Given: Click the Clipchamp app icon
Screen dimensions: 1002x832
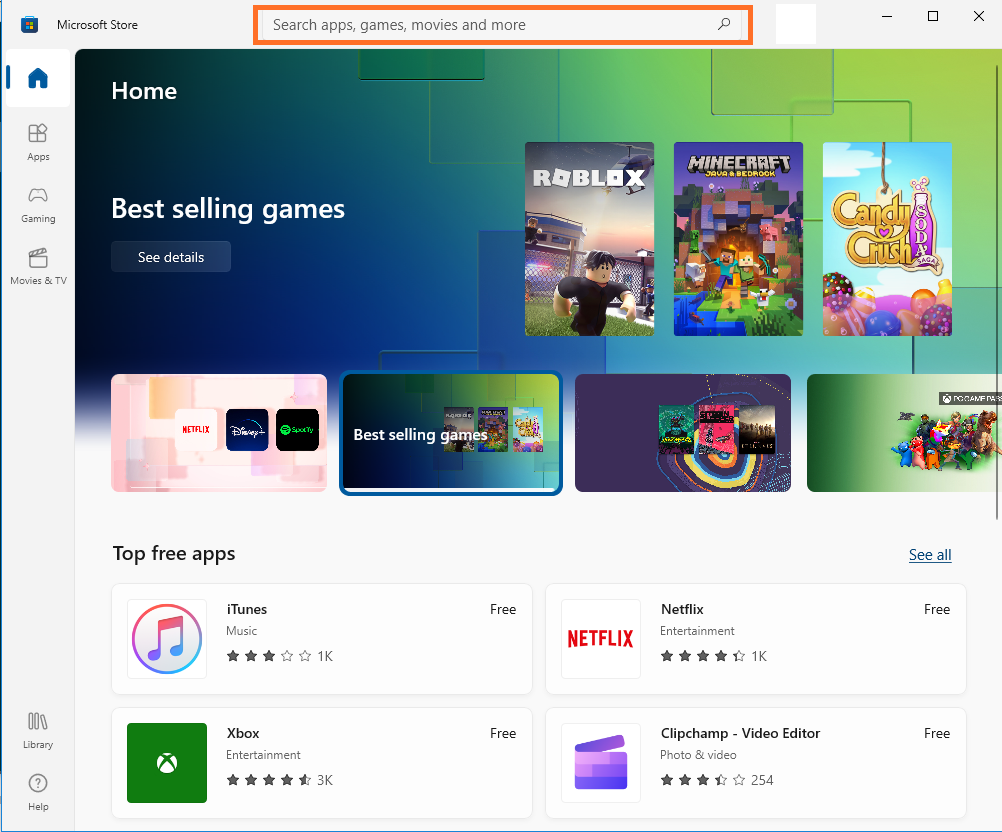Looking at the screenshot, I should coord(601,763).
